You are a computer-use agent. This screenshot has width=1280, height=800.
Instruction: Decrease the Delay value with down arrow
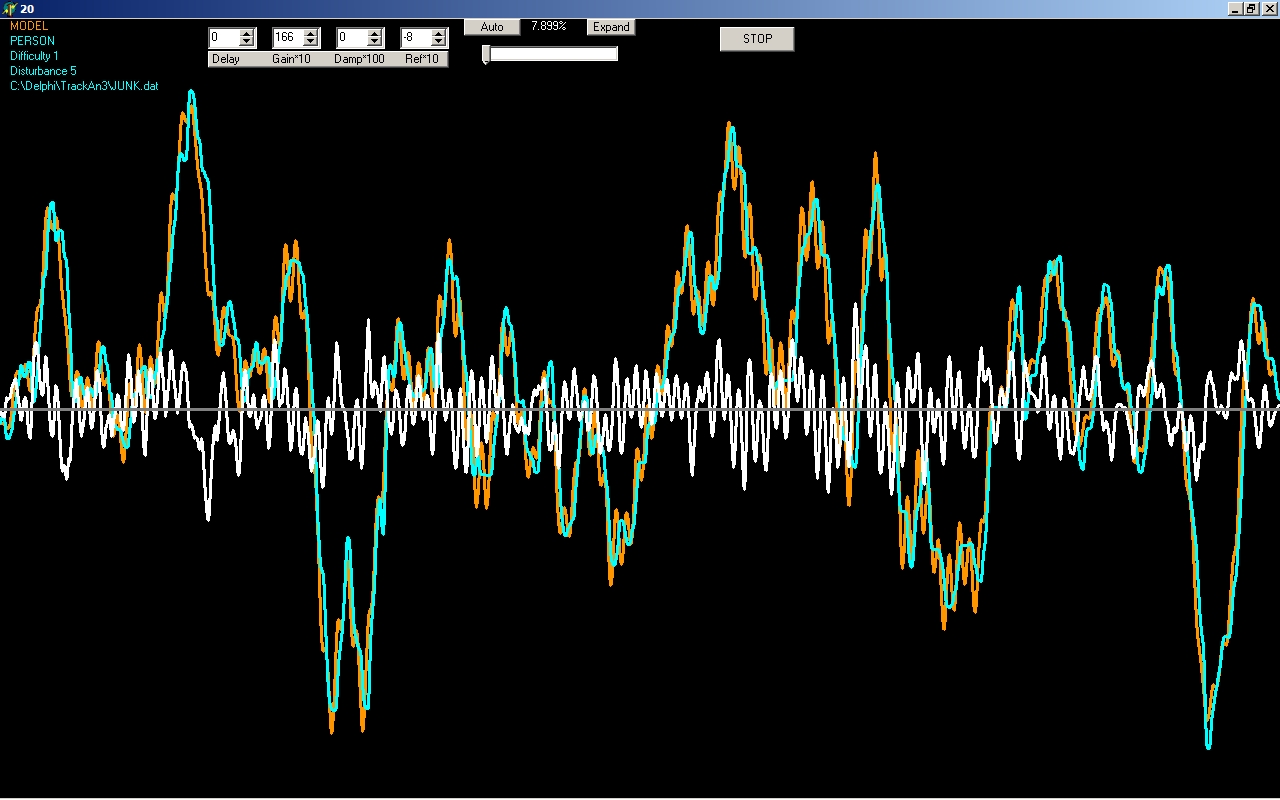[x=246, y=42]
